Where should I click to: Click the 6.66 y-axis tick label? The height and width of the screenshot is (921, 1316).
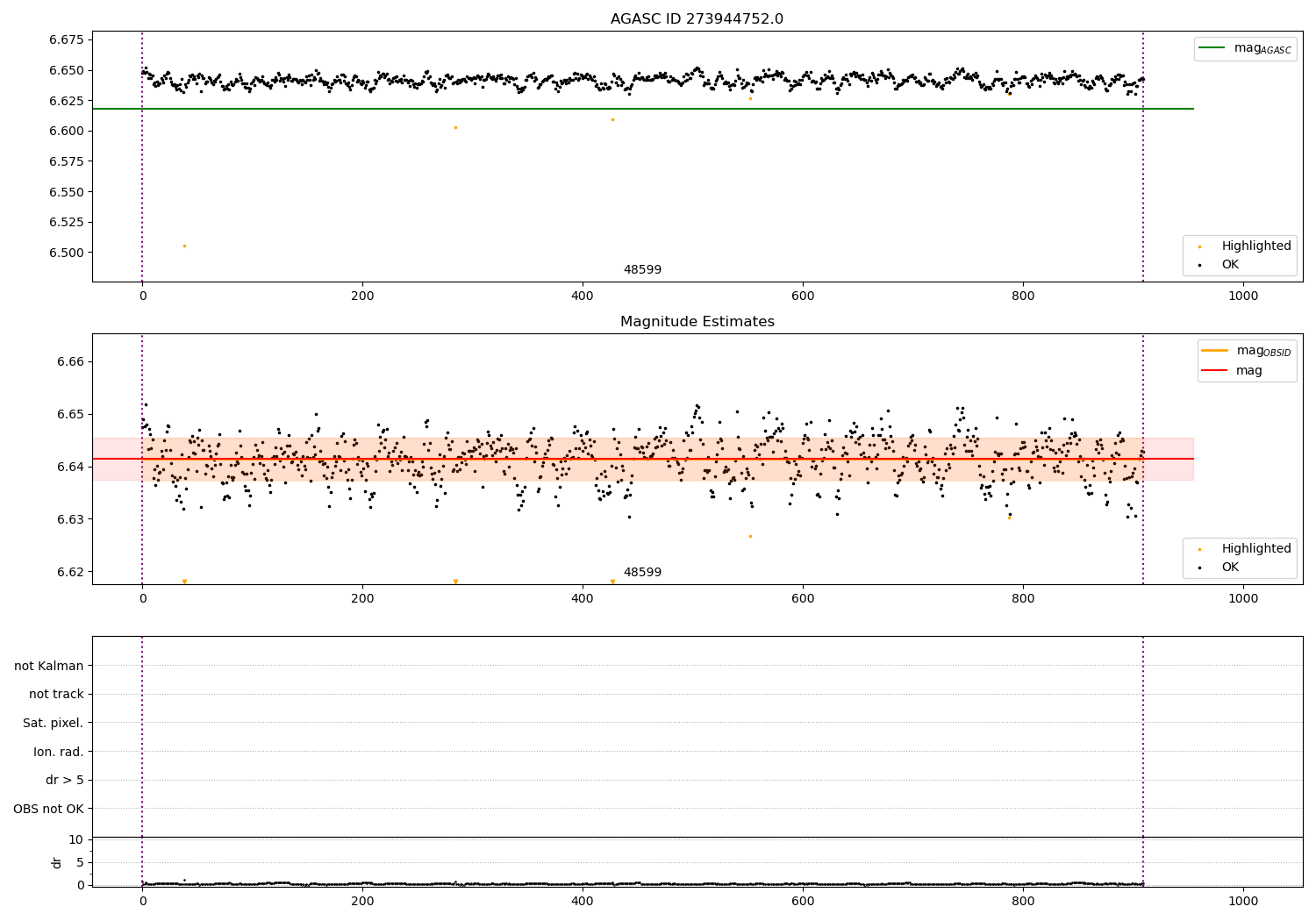70,361
